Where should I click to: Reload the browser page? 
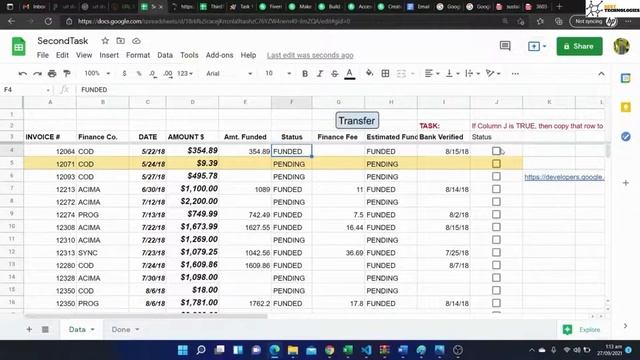pyautogui.click(x=48, y=21)
